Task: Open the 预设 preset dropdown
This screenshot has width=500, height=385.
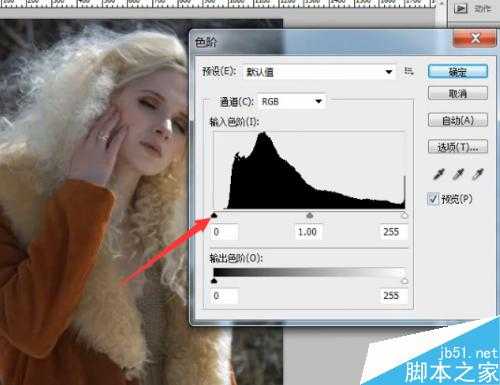Action: point(319,72)
